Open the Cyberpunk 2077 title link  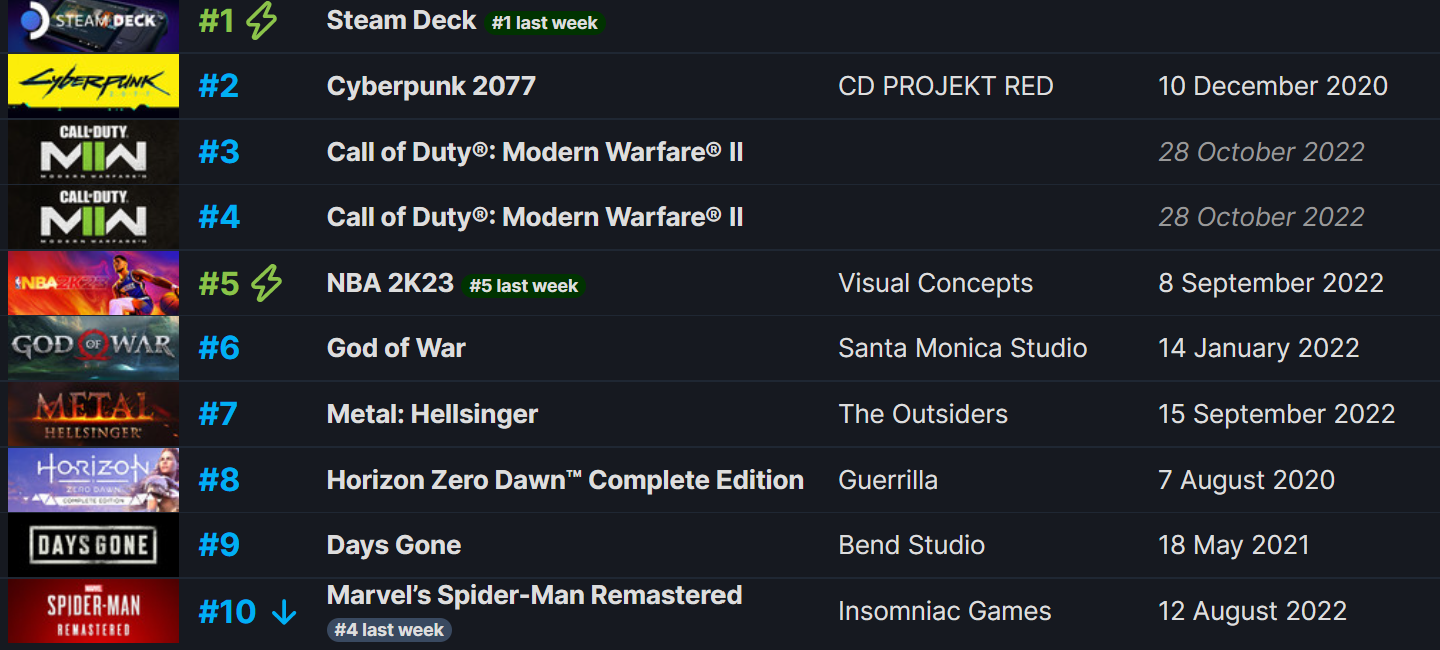pos(431,86)
